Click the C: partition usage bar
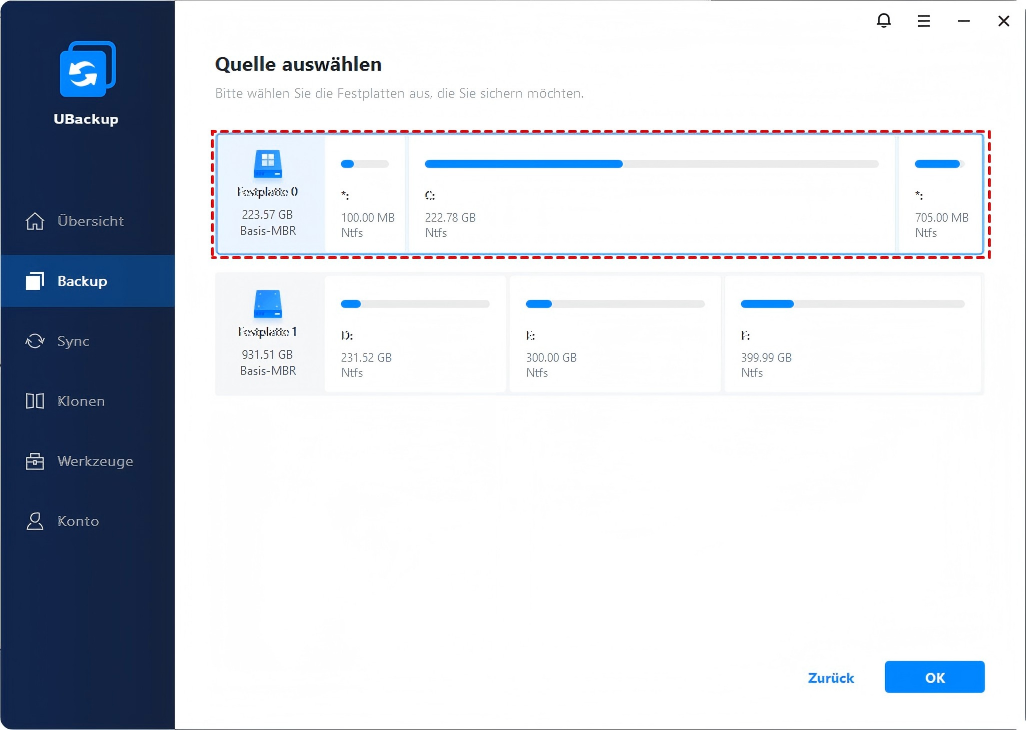This screenshot has width=1026, height=730. pos(651,164)
